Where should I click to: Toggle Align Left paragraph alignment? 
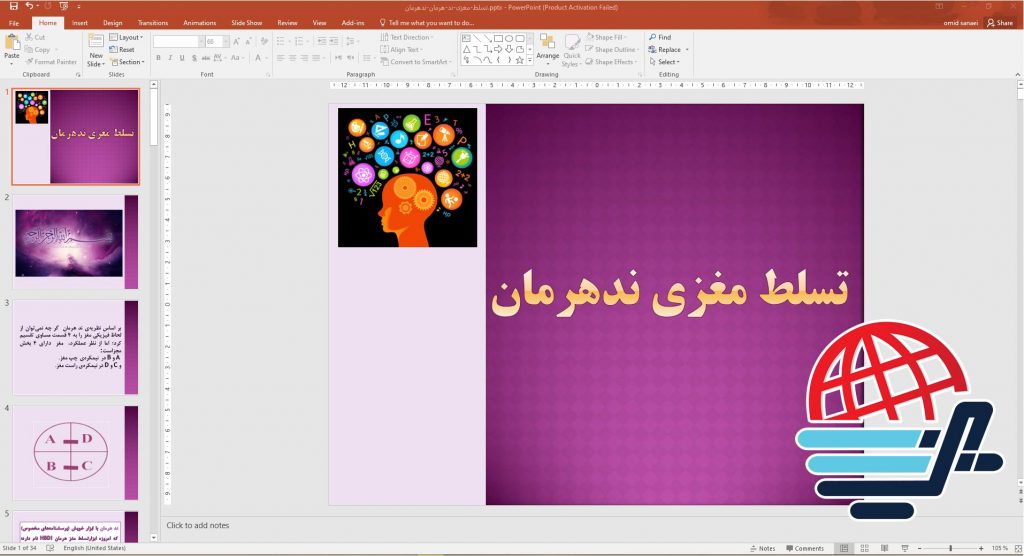click(x=280, y=58)
